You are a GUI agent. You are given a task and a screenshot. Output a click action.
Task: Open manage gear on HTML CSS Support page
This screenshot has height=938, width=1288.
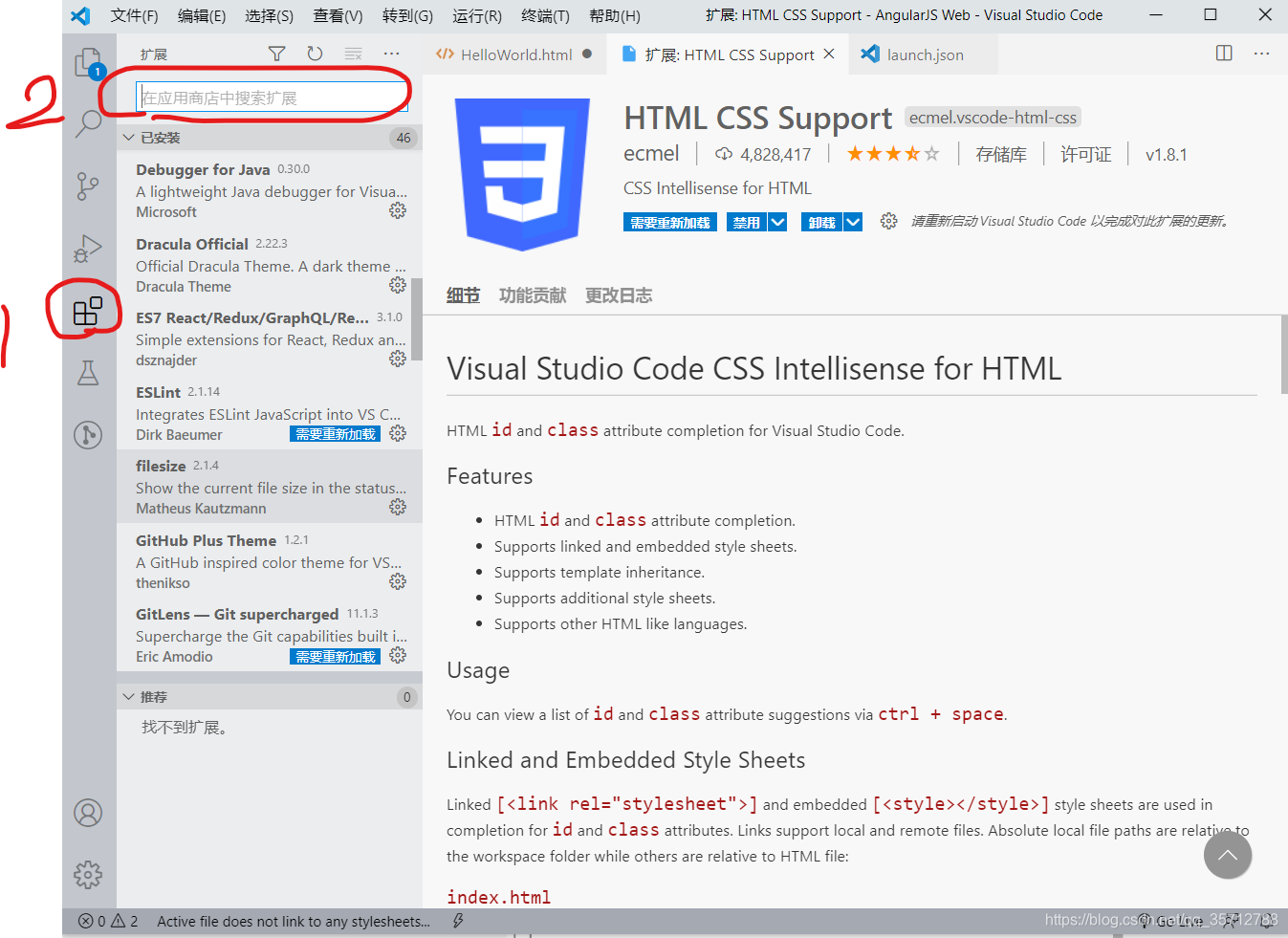[x=888, y=221]
